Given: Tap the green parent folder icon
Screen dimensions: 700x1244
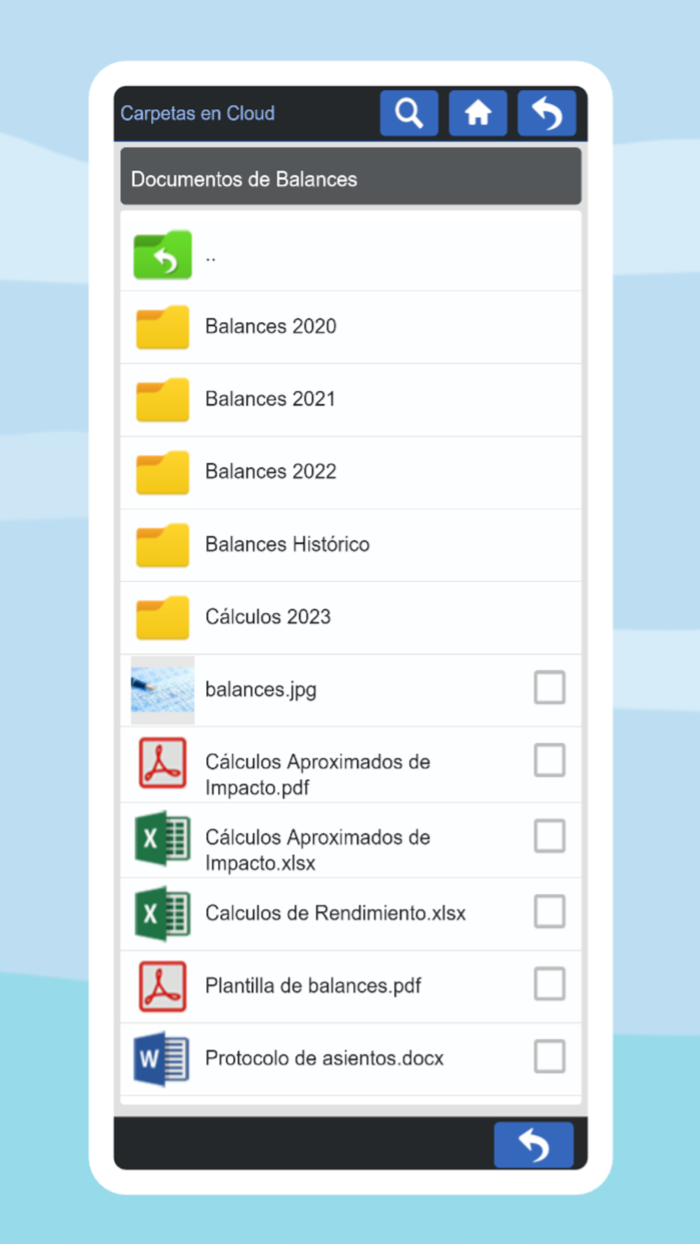Looking at the screenshot, I should [161, 255].
